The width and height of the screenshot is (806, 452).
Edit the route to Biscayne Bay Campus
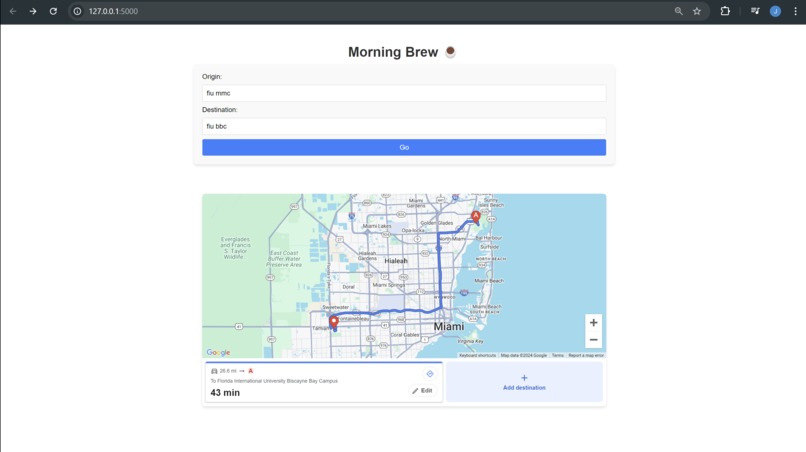point(423,391)
